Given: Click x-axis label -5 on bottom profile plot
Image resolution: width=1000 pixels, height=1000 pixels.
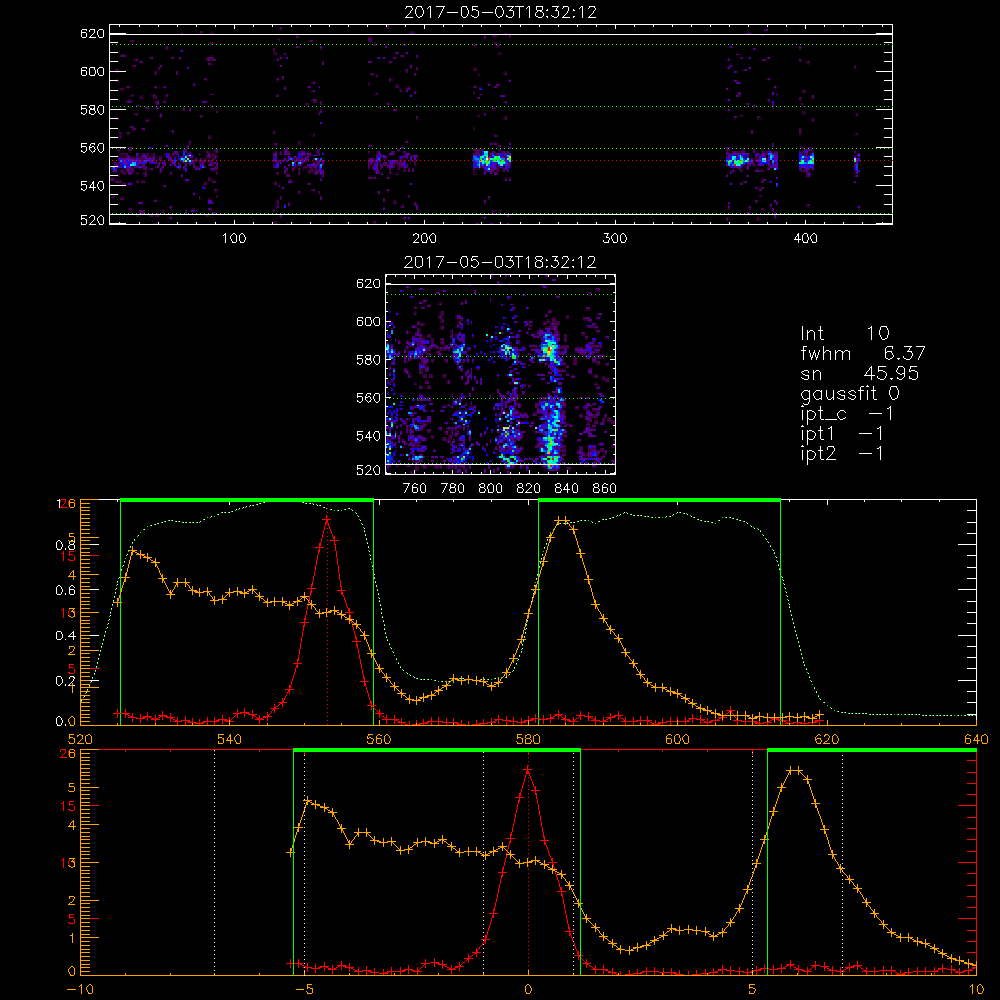Looking at the screenshot, I should pyautogui.click(x=305, y=990).
